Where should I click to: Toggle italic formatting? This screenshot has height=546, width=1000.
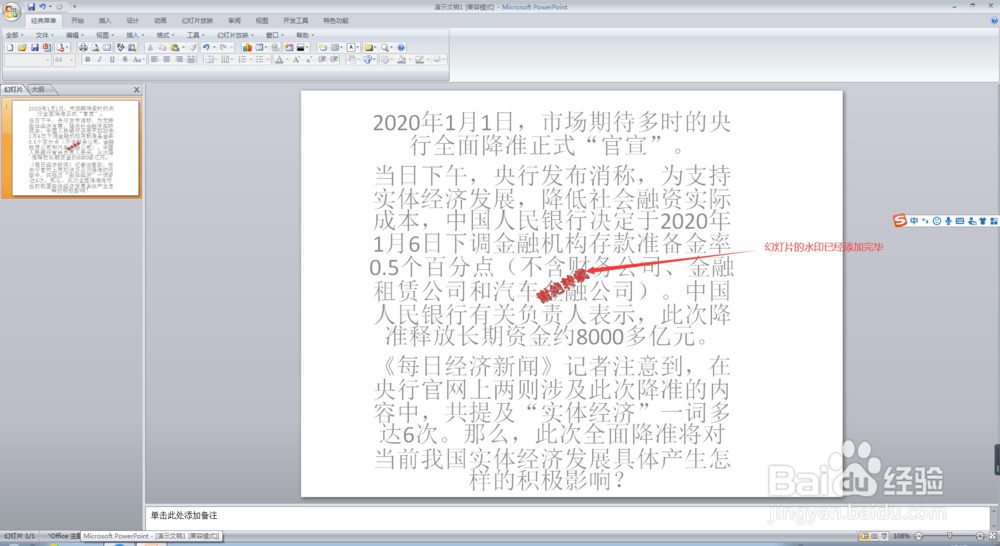tap(99, 59)
